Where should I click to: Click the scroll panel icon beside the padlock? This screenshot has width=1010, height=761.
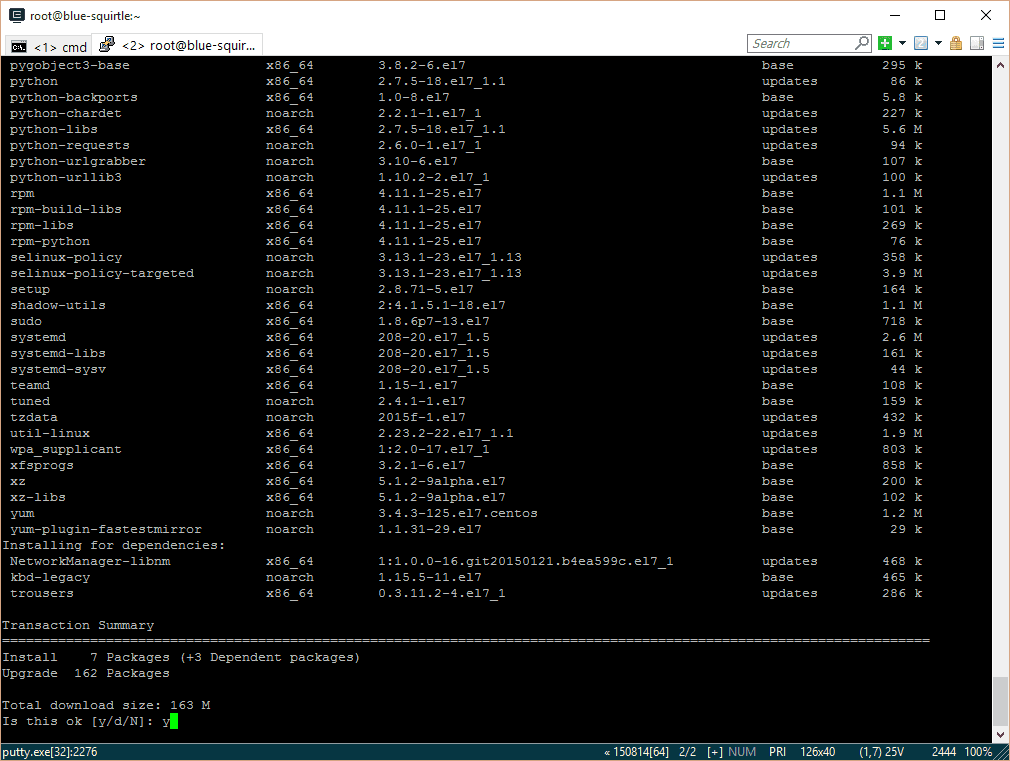coord(977,43)
